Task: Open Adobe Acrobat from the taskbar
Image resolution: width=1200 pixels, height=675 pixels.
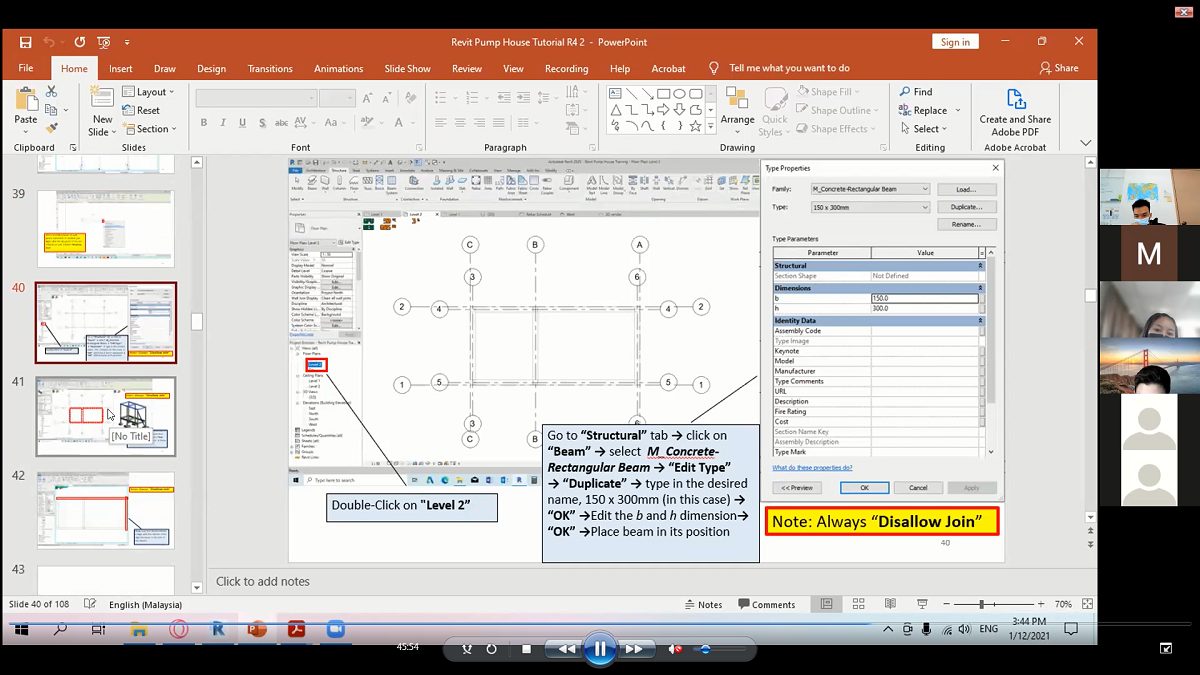Action: click(x=296, y=629)
